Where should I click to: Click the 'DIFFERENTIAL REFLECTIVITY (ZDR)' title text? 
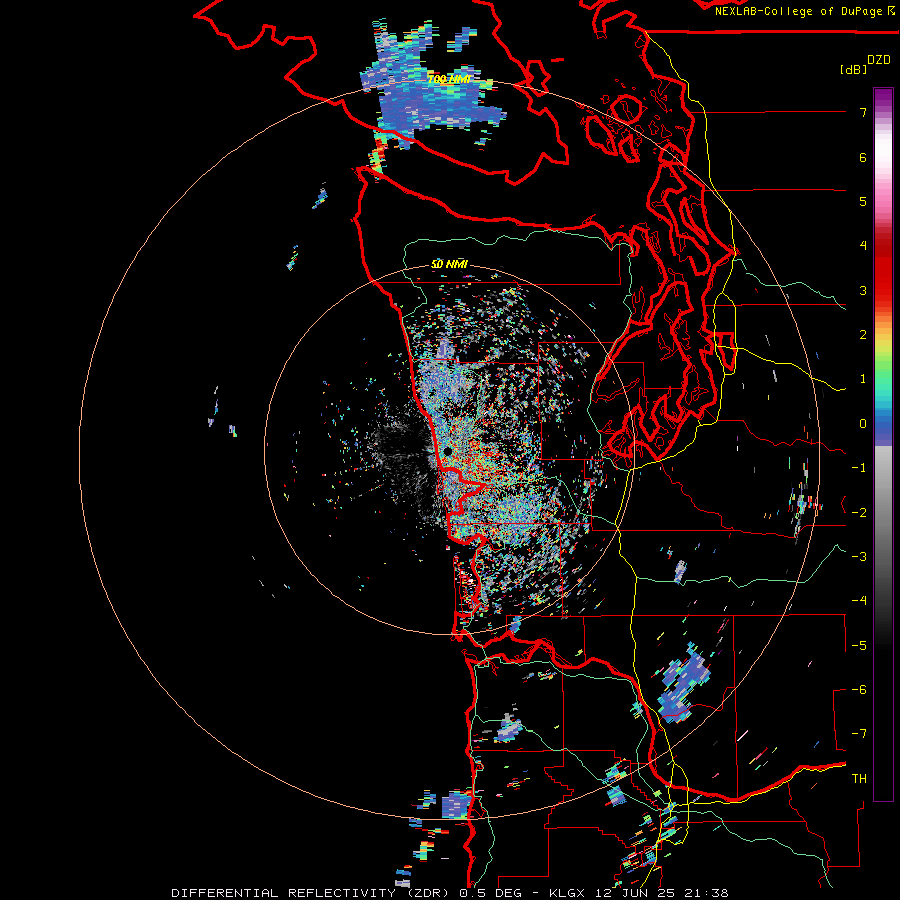click(x=312, y=893)
